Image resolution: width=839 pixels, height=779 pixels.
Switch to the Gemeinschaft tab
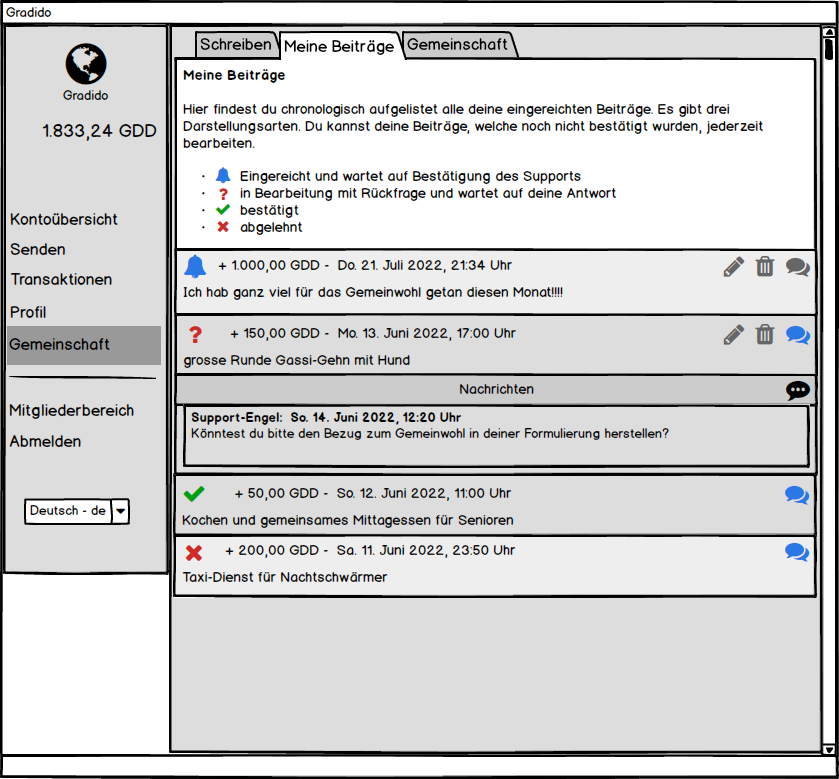click(458, 45)
